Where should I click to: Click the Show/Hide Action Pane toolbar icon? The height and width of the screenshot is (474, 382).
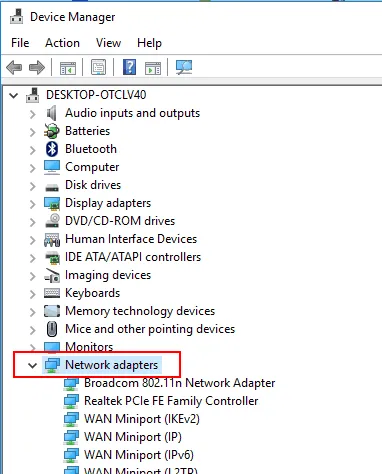(x=153, y=68)
